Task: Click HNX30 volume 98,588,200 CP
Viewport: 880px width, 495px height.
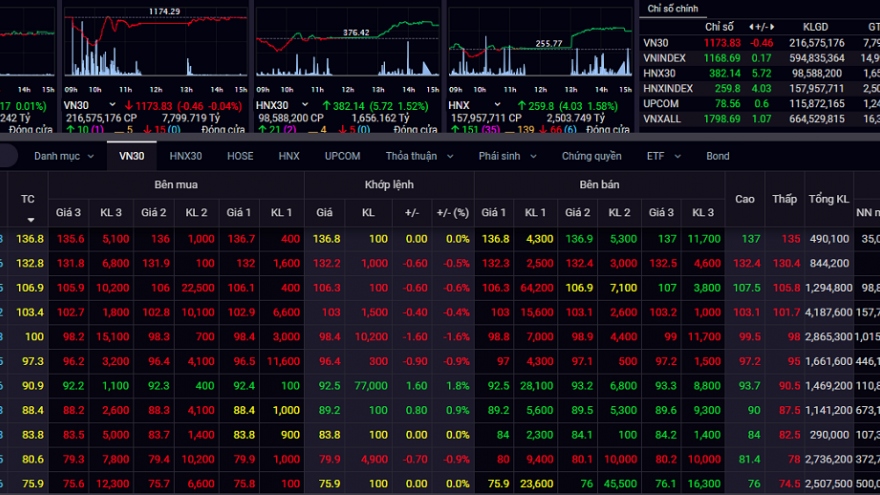Action: tap(291, 118)
